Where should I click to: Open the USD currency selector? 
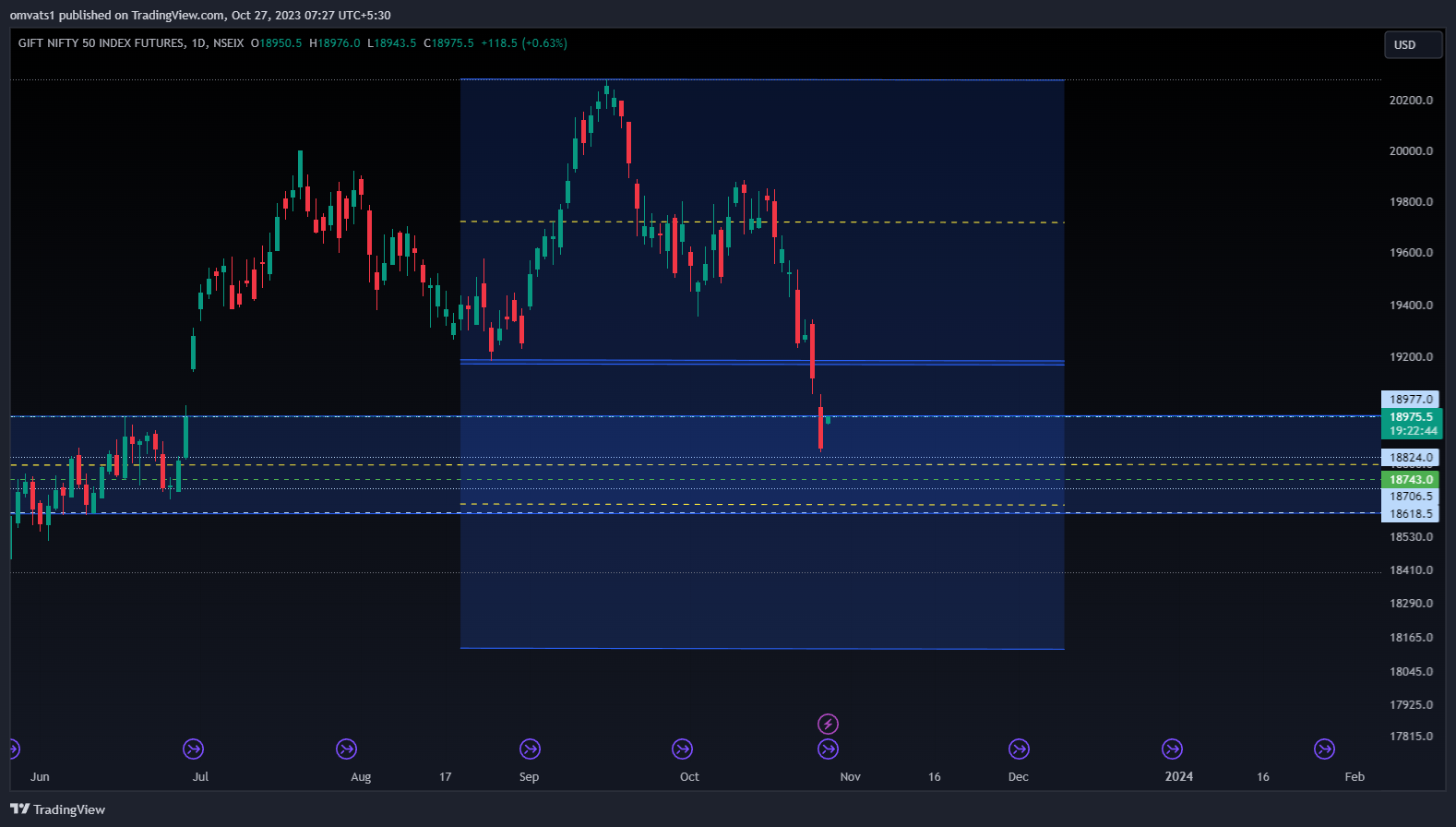[x=1413, y=44]
